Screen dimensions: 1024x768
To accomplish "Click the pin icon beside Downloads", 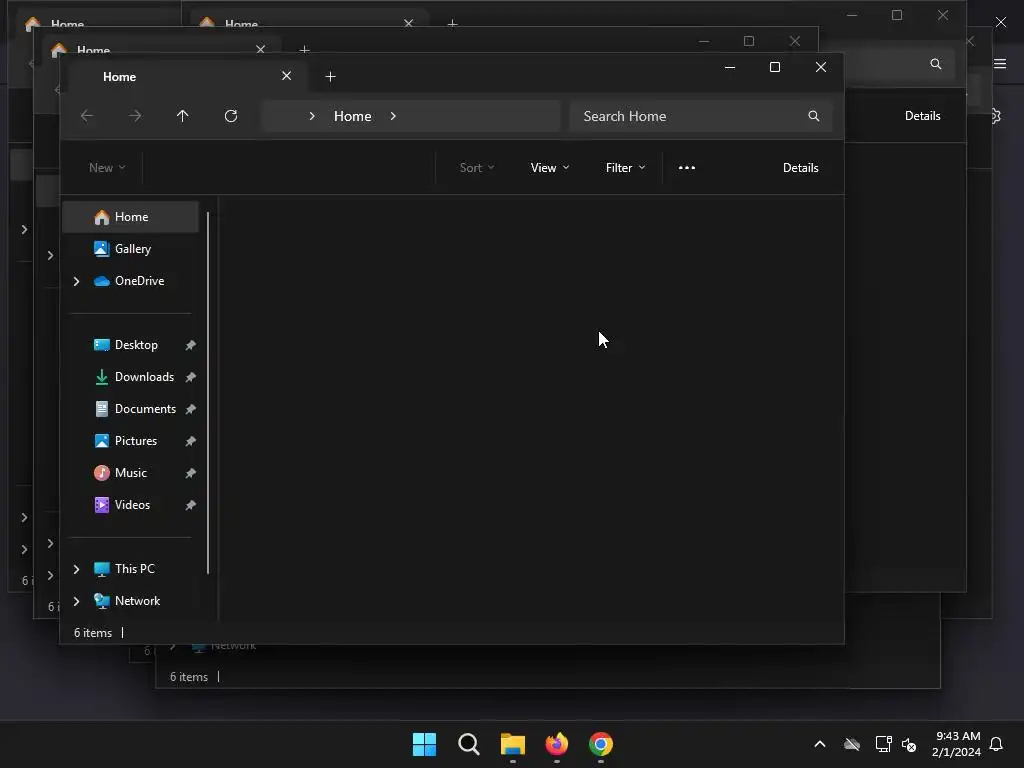I will coord(190,377).
